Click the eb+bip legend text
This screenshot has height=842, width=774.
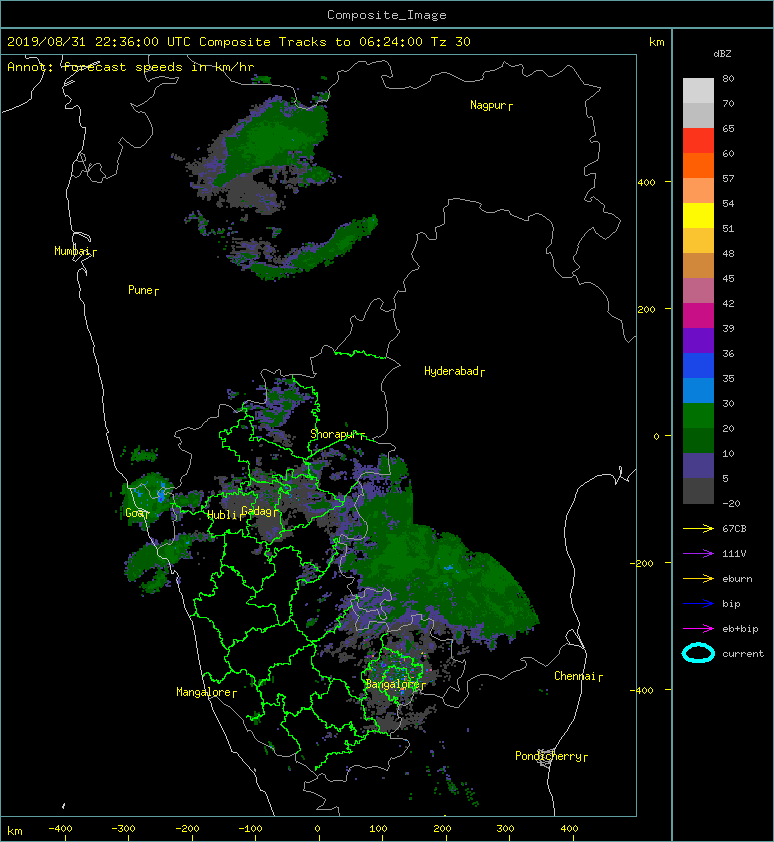point(740,629)
